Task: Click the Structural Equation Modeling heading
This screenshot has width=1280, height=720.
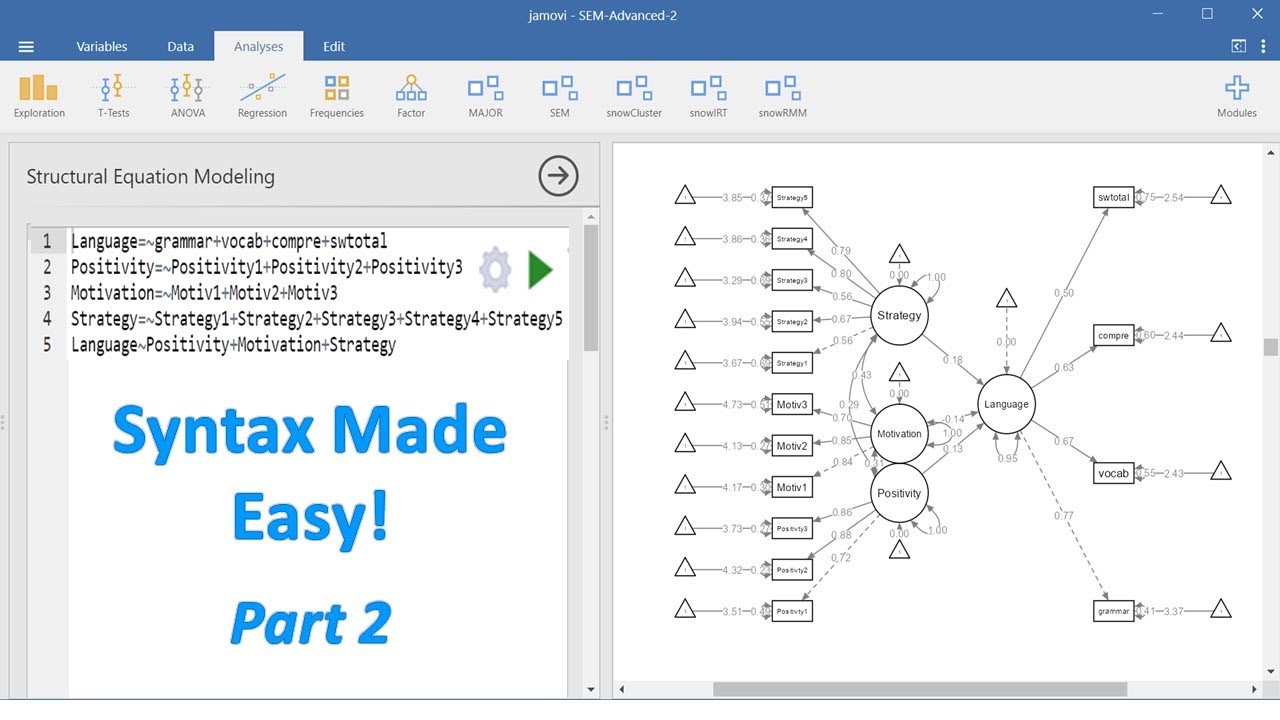Action: point(150,177)
